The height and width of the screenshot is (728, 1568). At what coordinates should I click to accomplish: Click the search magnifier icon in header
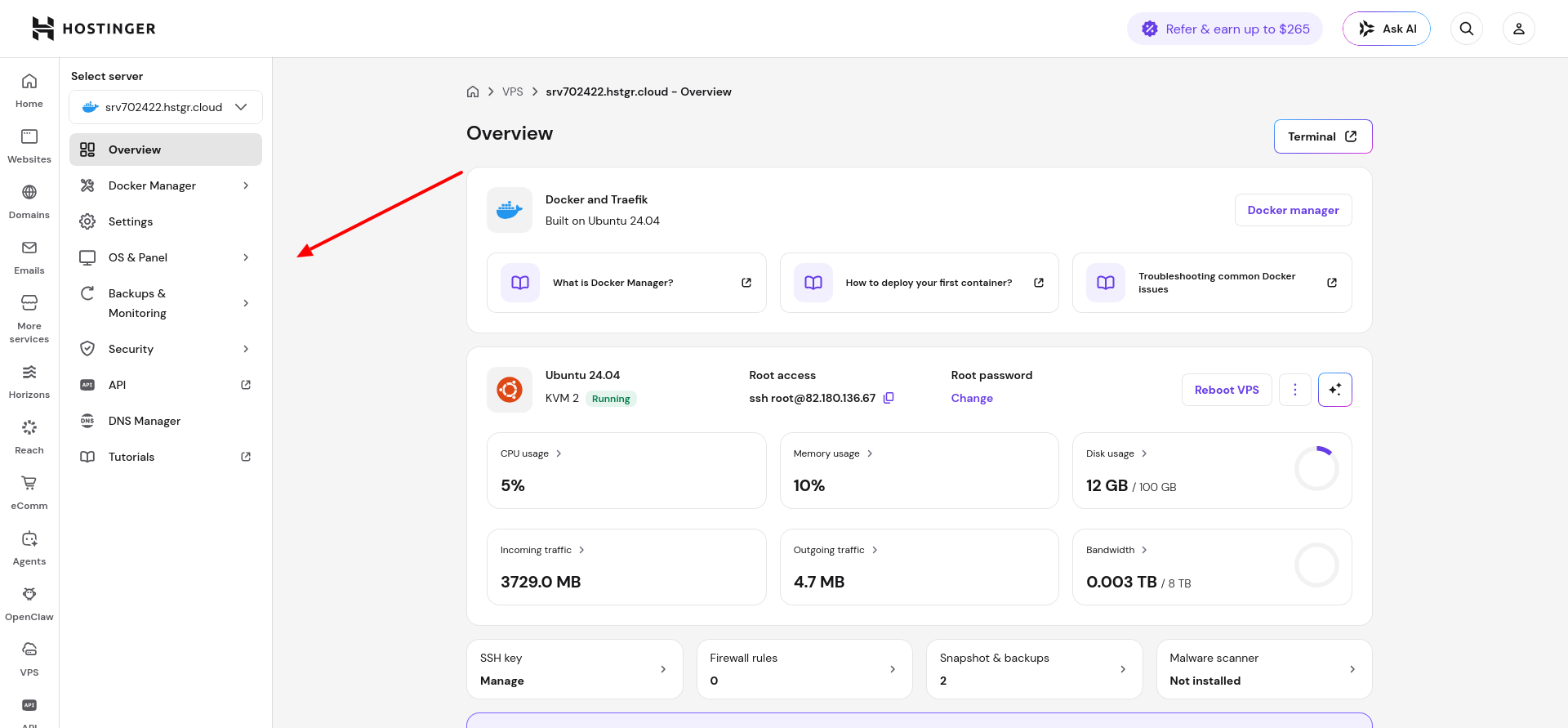(1467, 29)
